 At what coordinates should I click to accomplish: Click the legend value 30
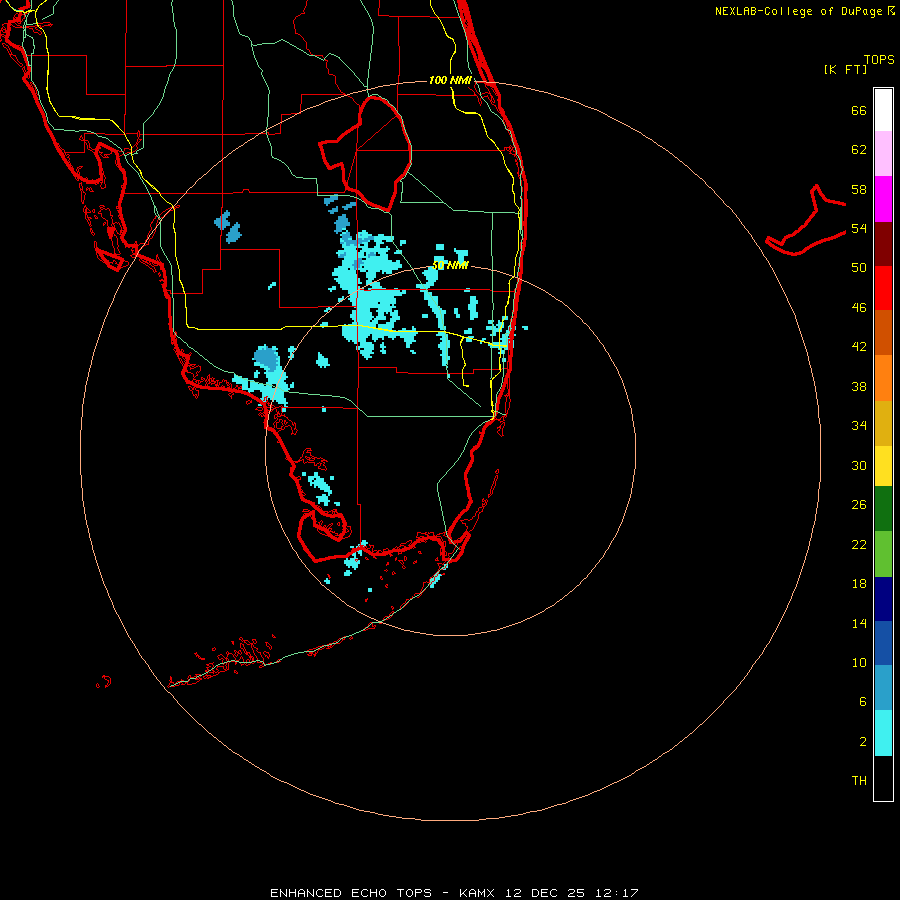(x=859, y=465)
